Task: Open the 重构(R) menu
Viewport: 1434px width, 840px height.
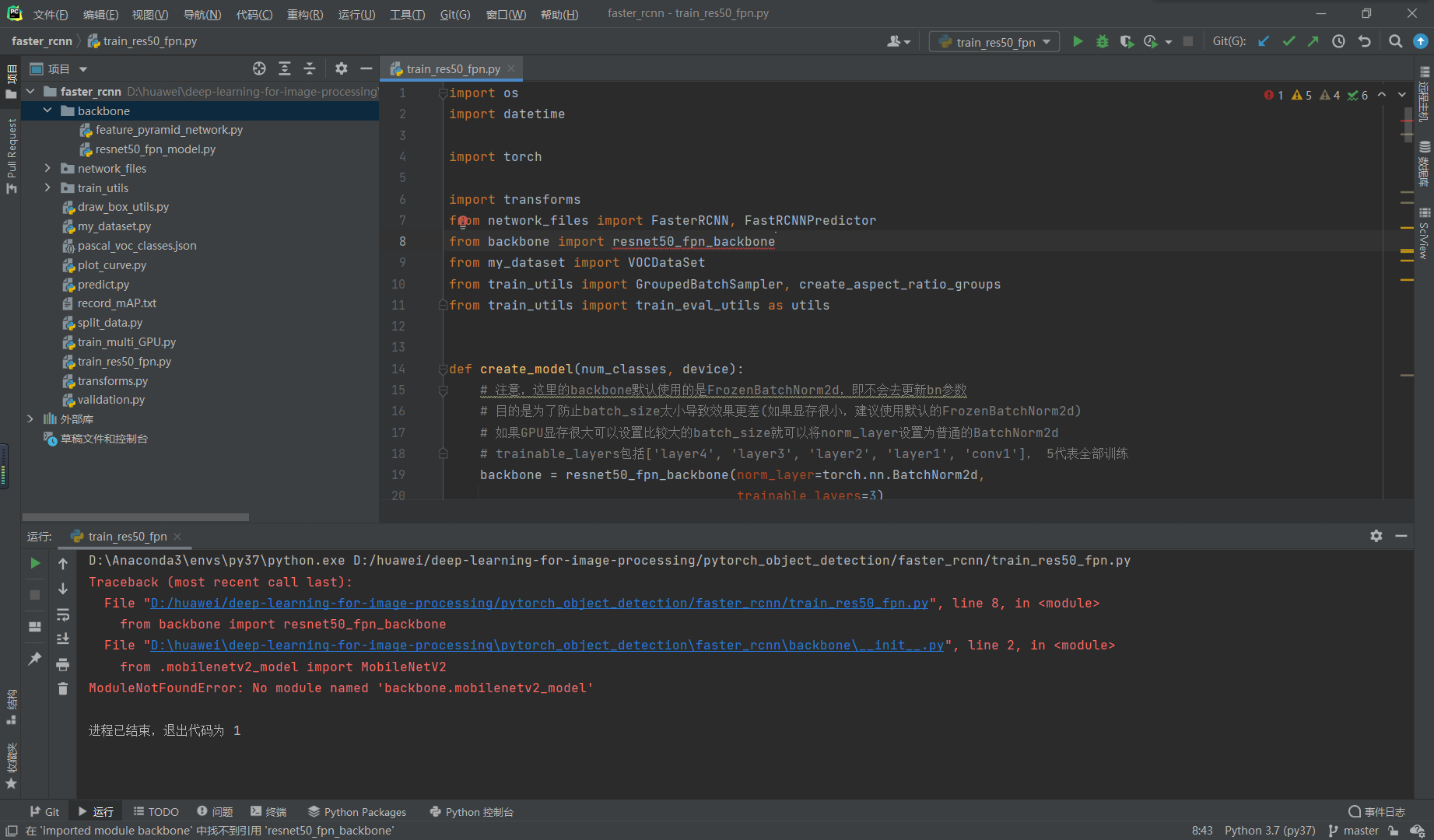Action: [x=304, y=14]
